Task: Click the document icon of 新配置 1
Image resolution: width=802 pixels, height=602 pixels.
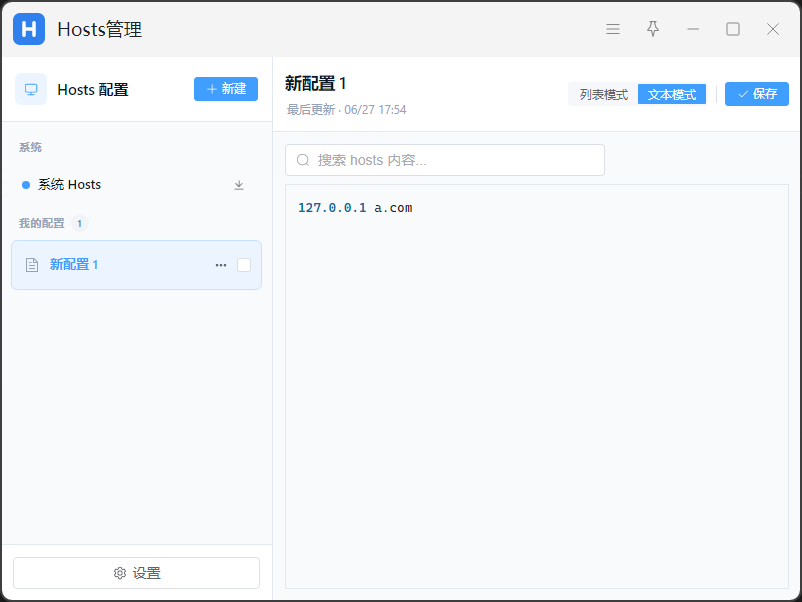Action: [32, 265]
